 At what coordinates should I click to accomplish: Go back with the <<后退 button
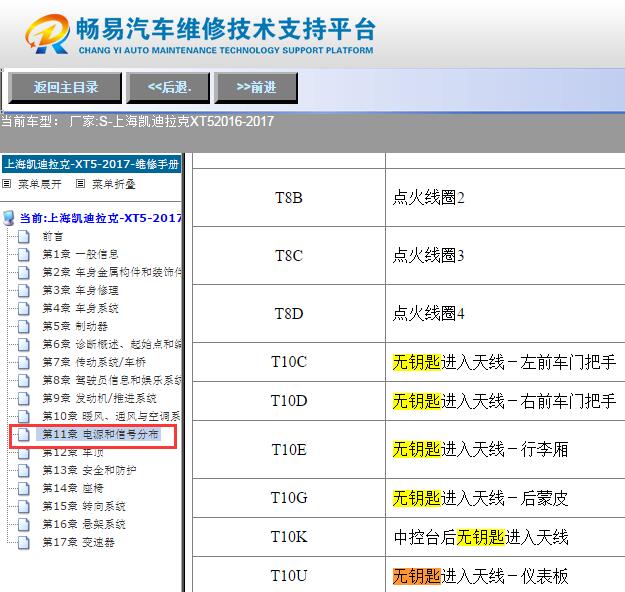click(168, 87)
